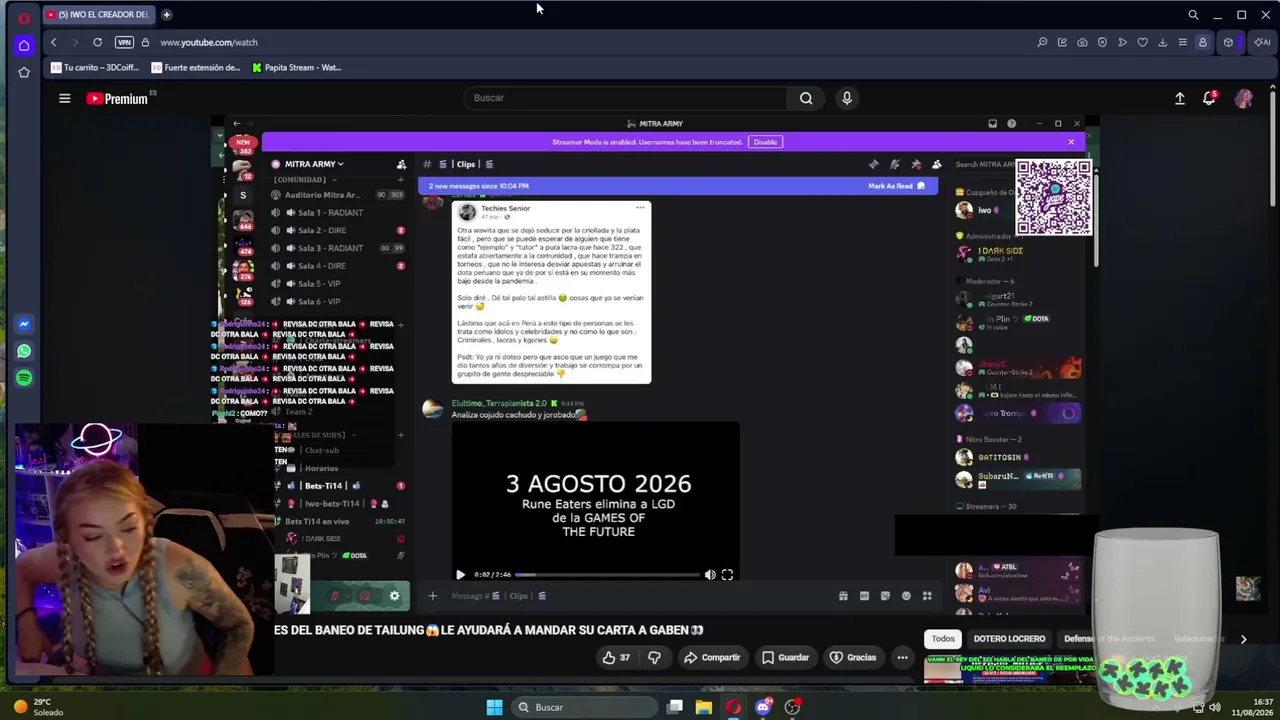The height and width of the screenshot is (720, 1280).
Task: Open Discord from the Windows taskbar
Action: tap(763, 707)
